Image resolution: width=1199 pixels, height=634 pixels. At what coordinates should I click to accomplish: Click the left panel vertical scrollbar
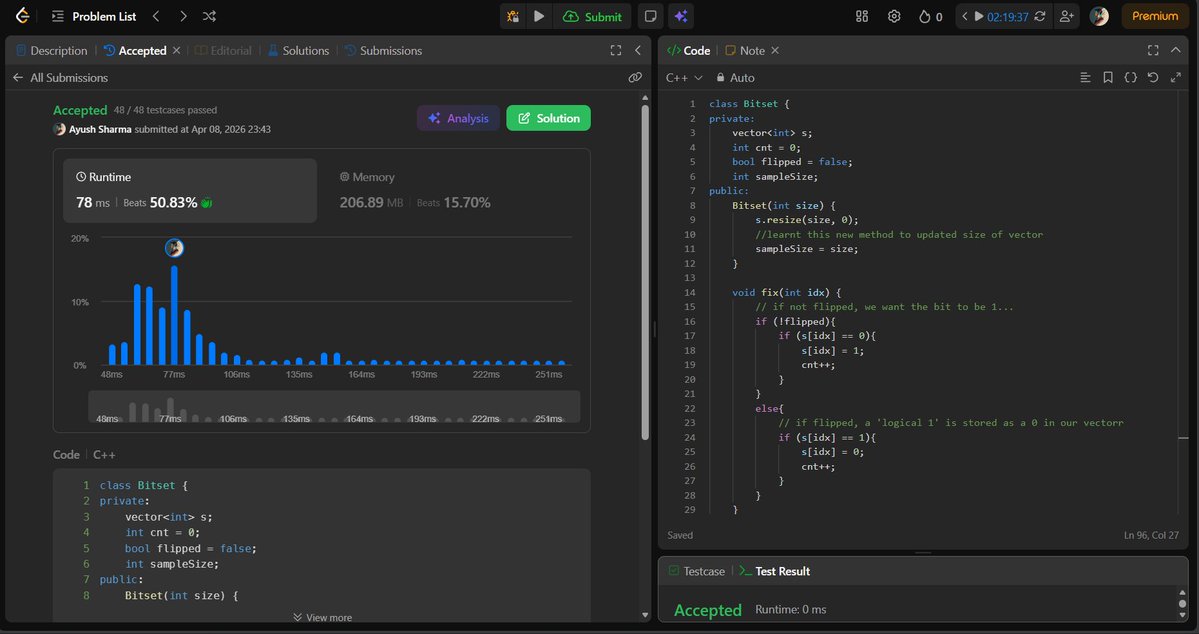[645, 272]
